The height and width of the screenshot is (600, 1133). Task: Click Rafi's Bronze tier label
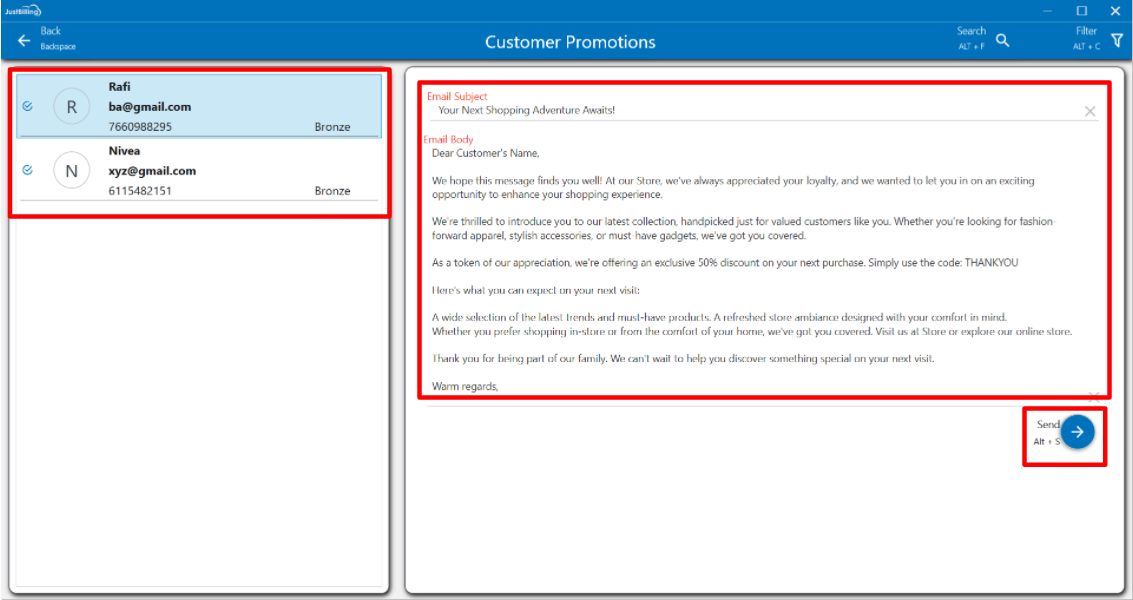coord(332,127)
